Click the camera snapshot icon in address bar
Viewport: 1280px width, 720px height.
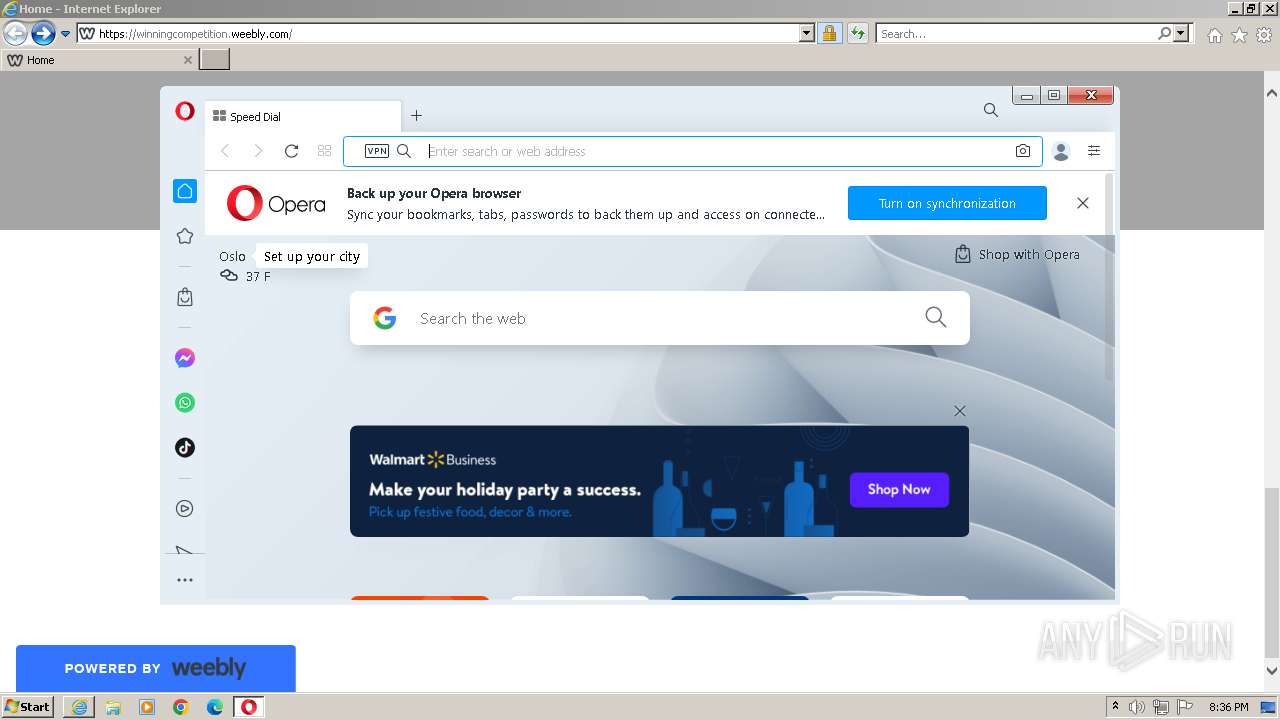(x=1022, y=151)
